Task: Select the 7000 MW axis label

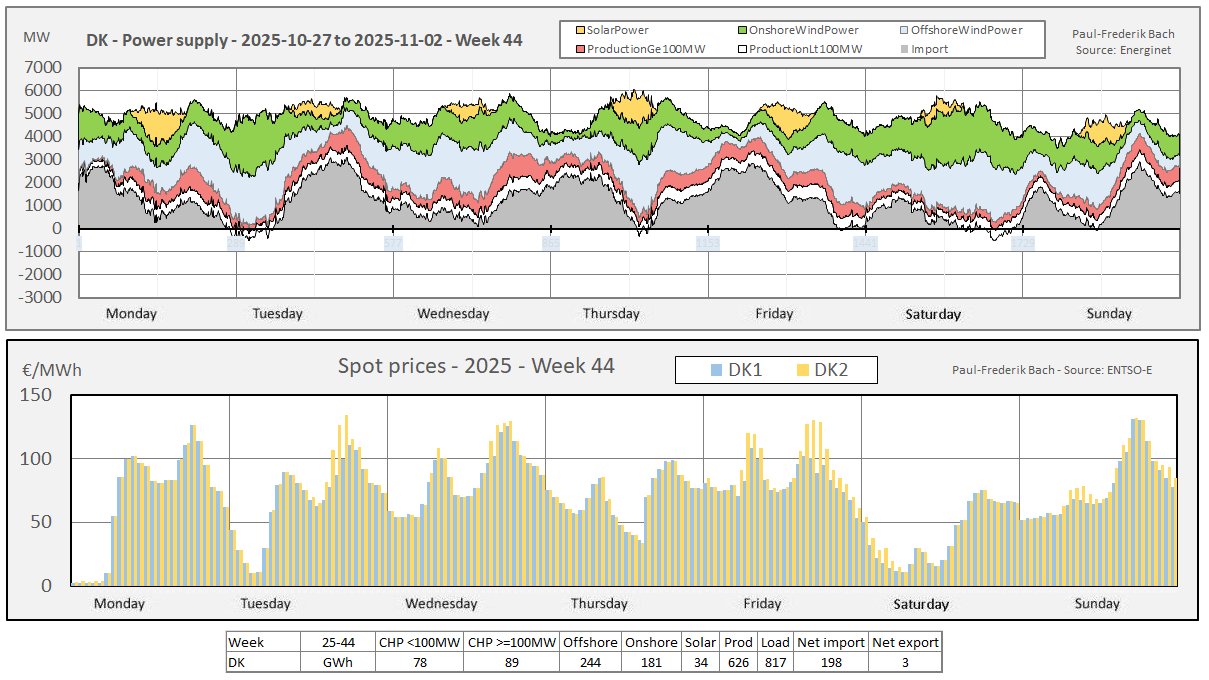Action: click(x=44, y=68)
